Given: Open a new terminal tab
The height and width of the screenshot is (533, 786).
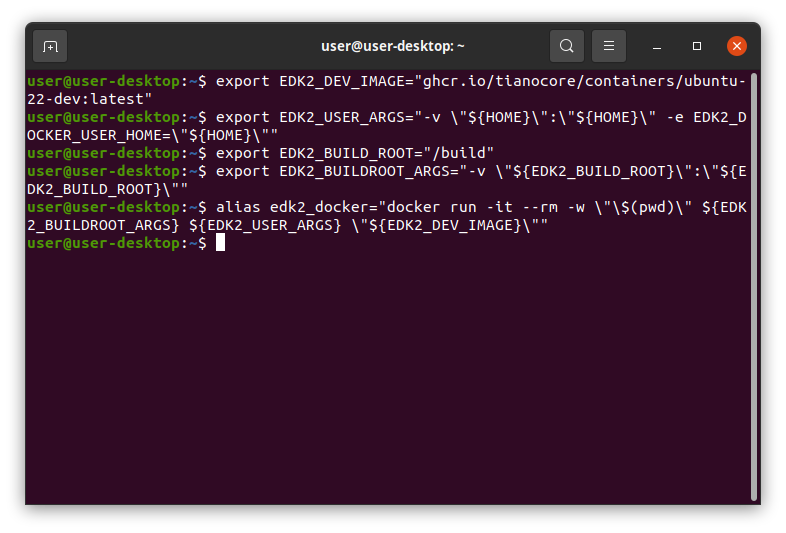Looking at the screenshot, I should click(x=50, y=46).
